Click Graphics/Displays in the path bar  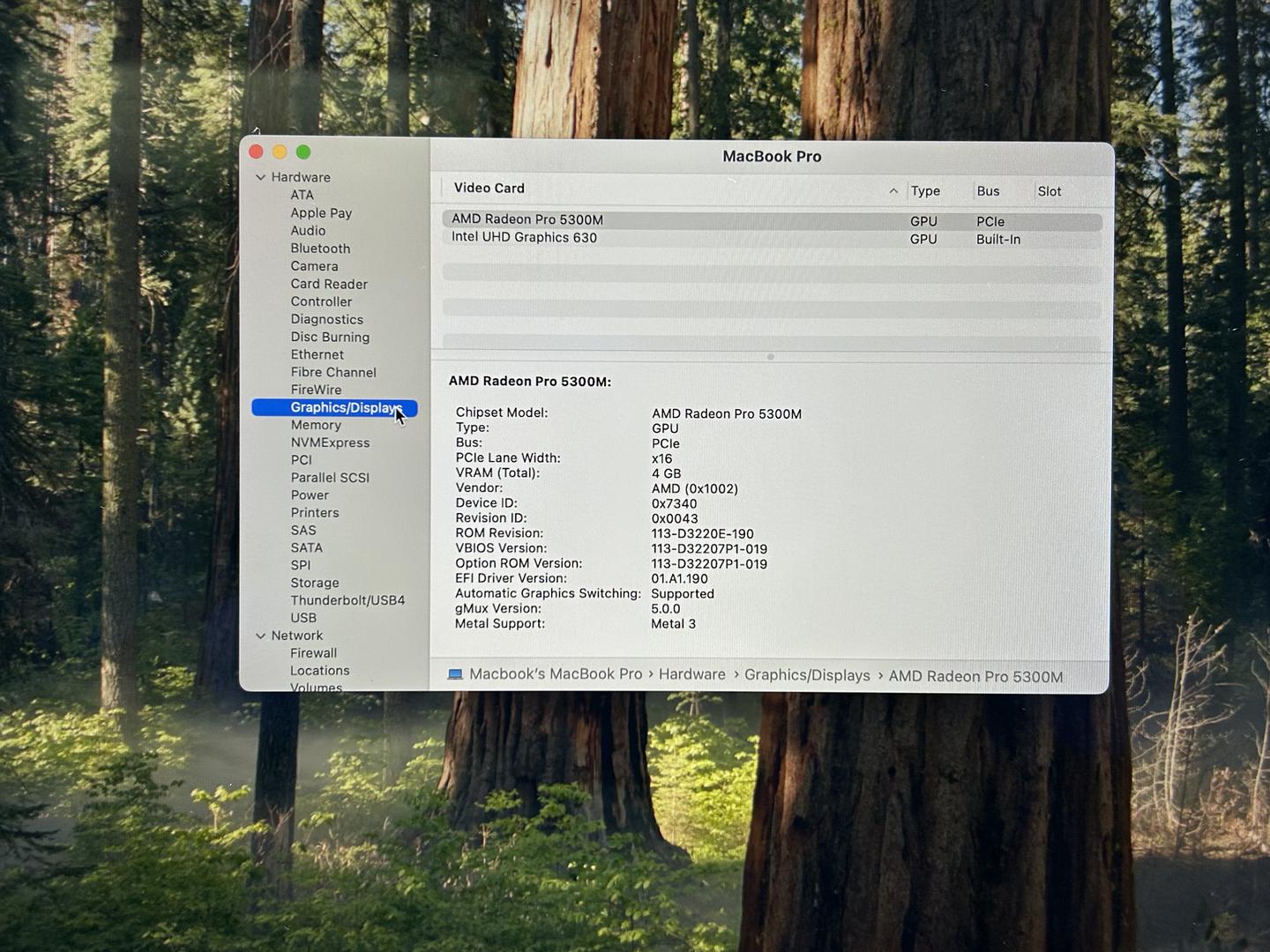coord(807,675)
